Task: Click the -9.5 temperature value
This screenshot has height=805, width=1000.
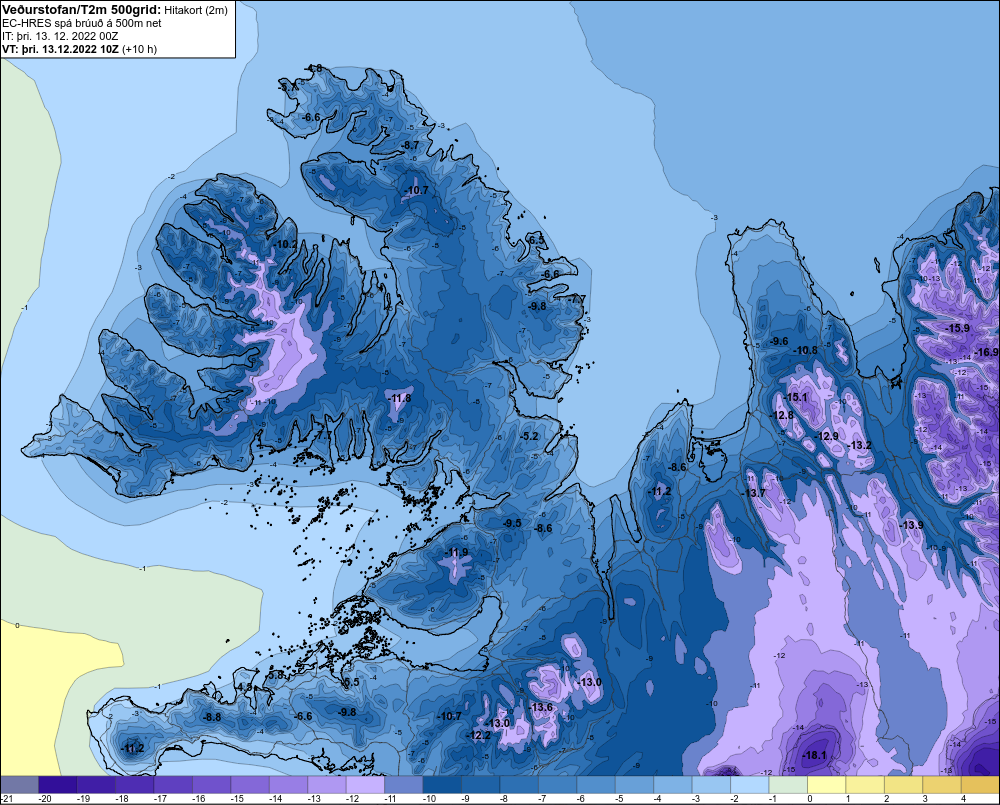Action: tap(512, 523)
